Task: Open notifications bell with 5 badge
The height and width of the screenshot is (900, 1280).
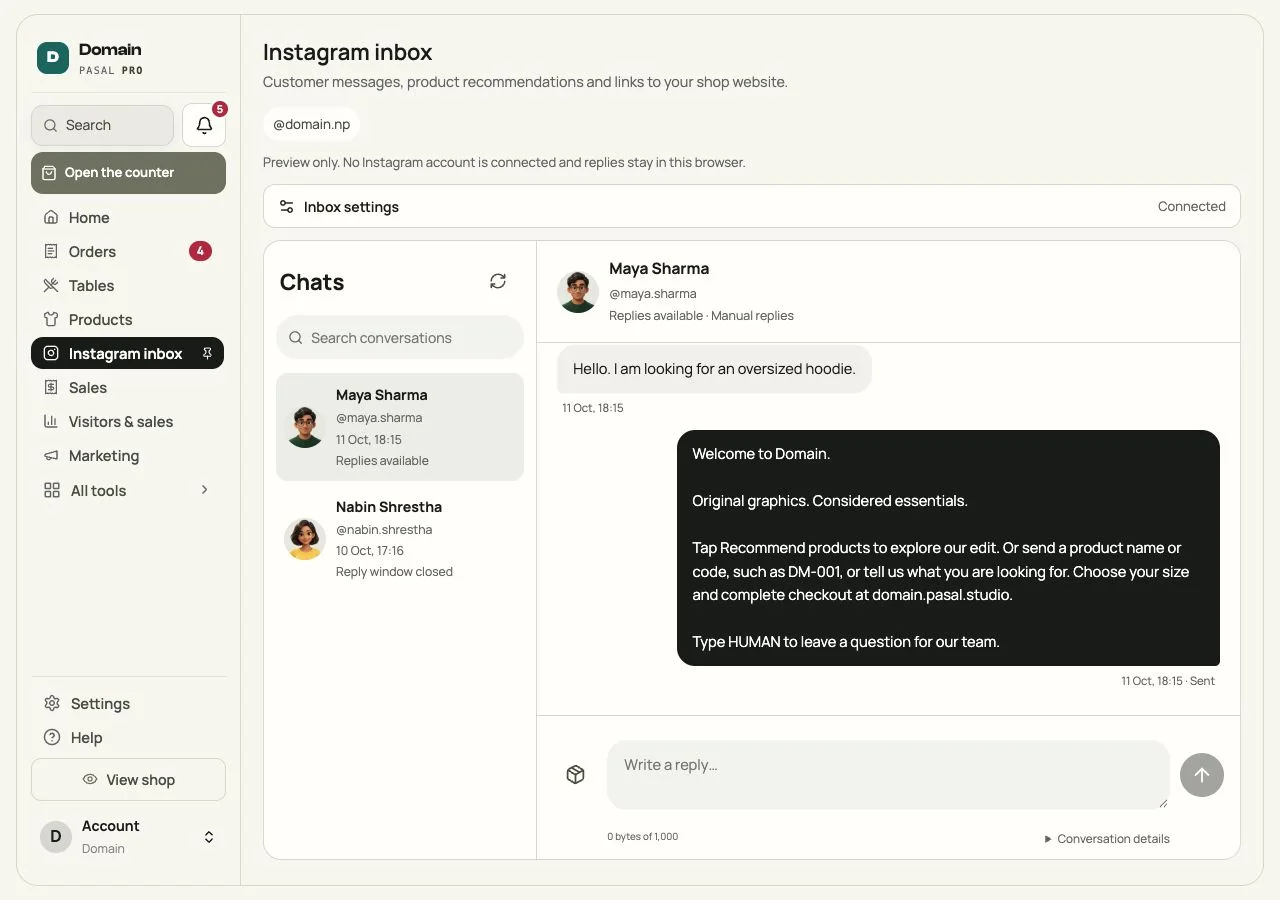Action: point(204,125)
